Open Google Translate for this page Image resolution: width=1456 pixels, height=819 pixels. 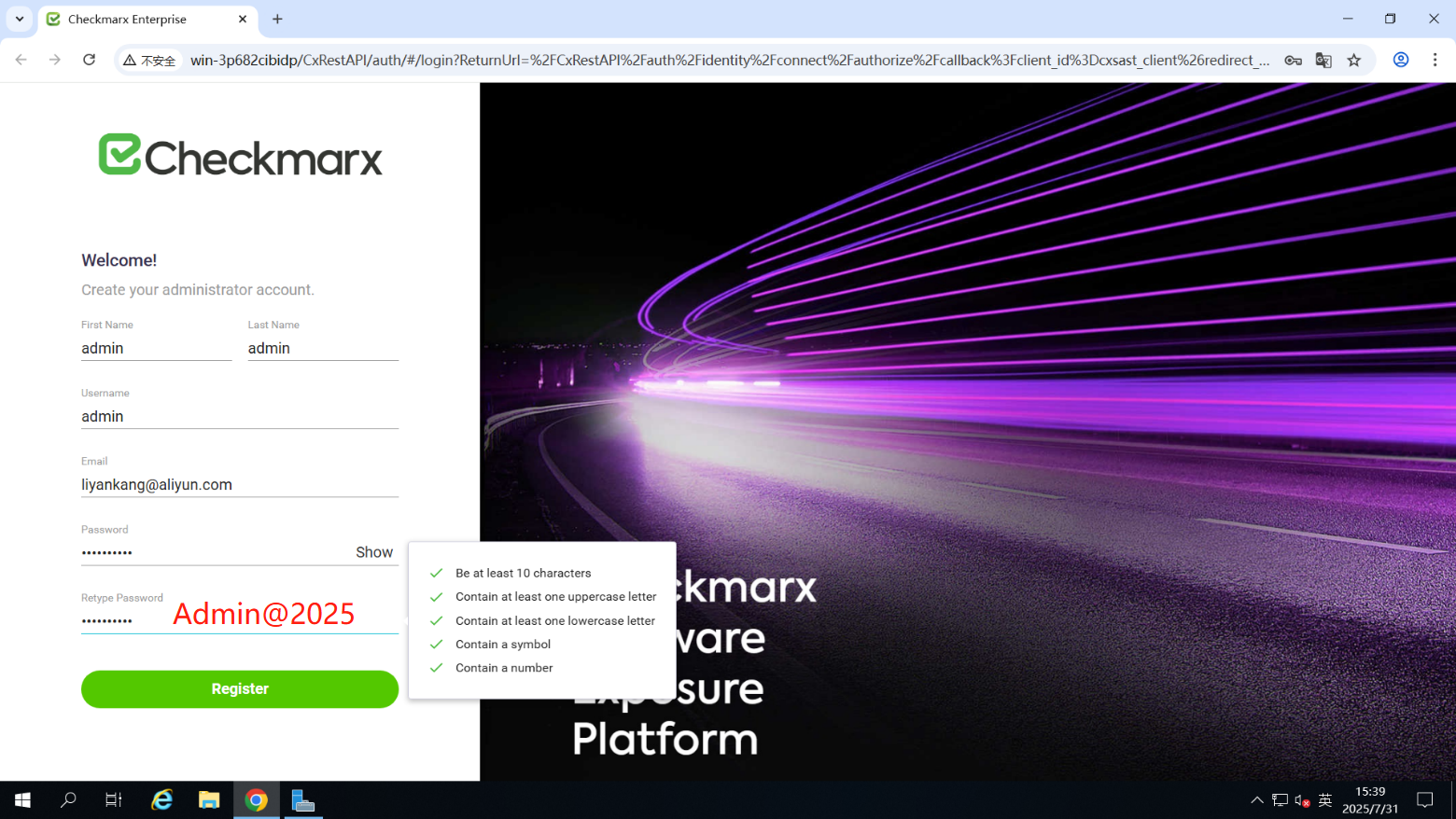point(1323,60)
